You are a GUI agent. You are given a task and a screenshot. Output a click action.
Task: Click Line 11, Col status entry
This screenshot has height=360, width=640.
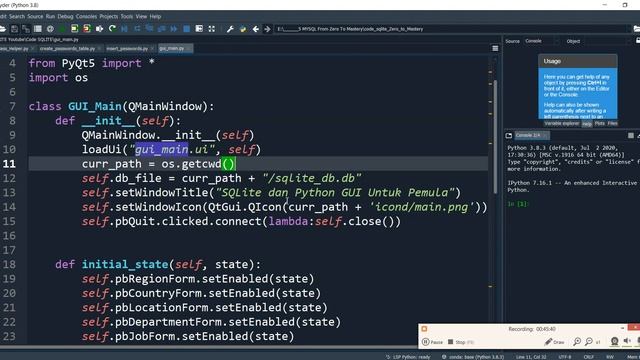coord(531,357)
